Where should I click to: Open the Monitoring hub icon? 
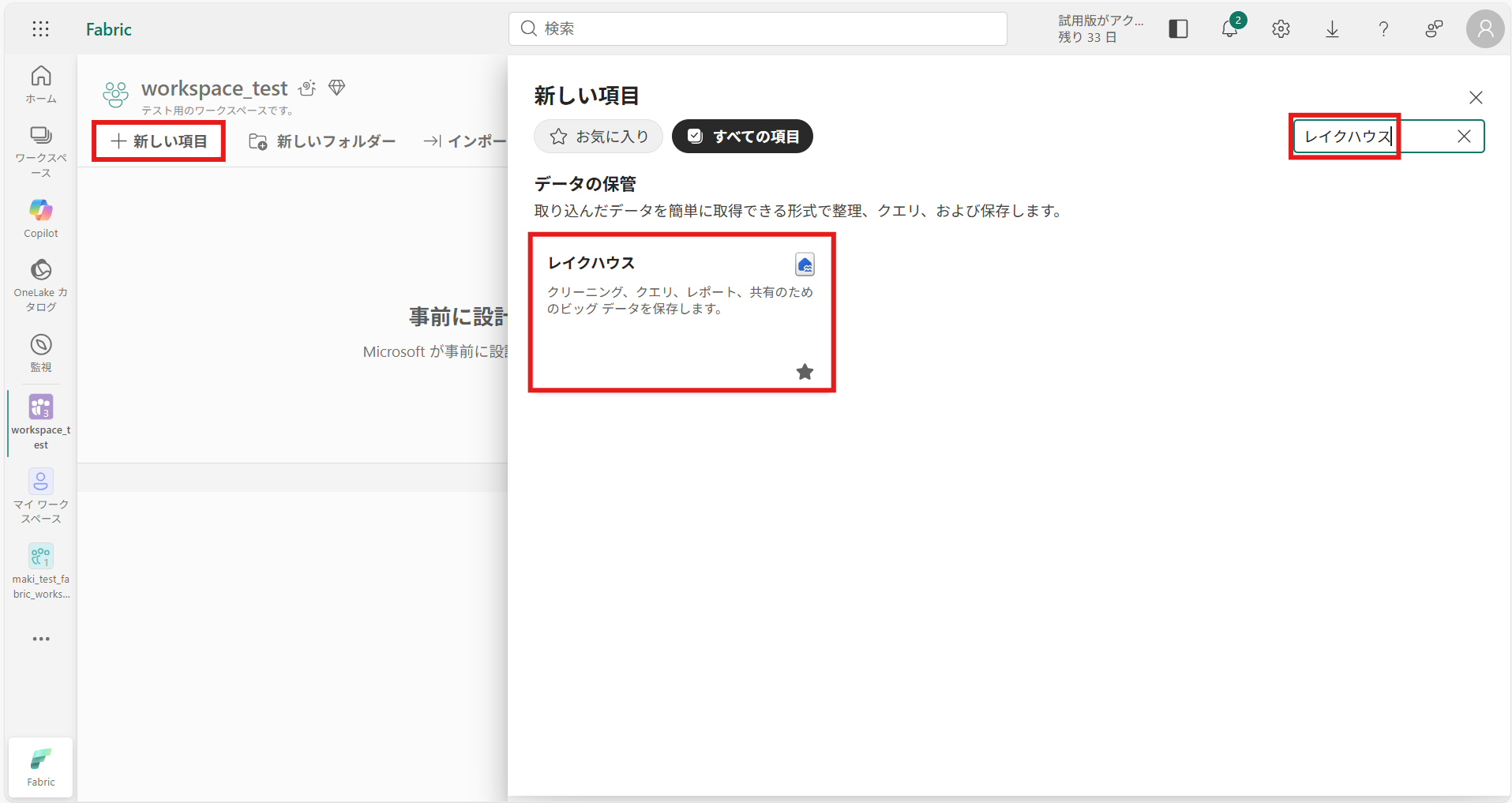pos(41,352)
